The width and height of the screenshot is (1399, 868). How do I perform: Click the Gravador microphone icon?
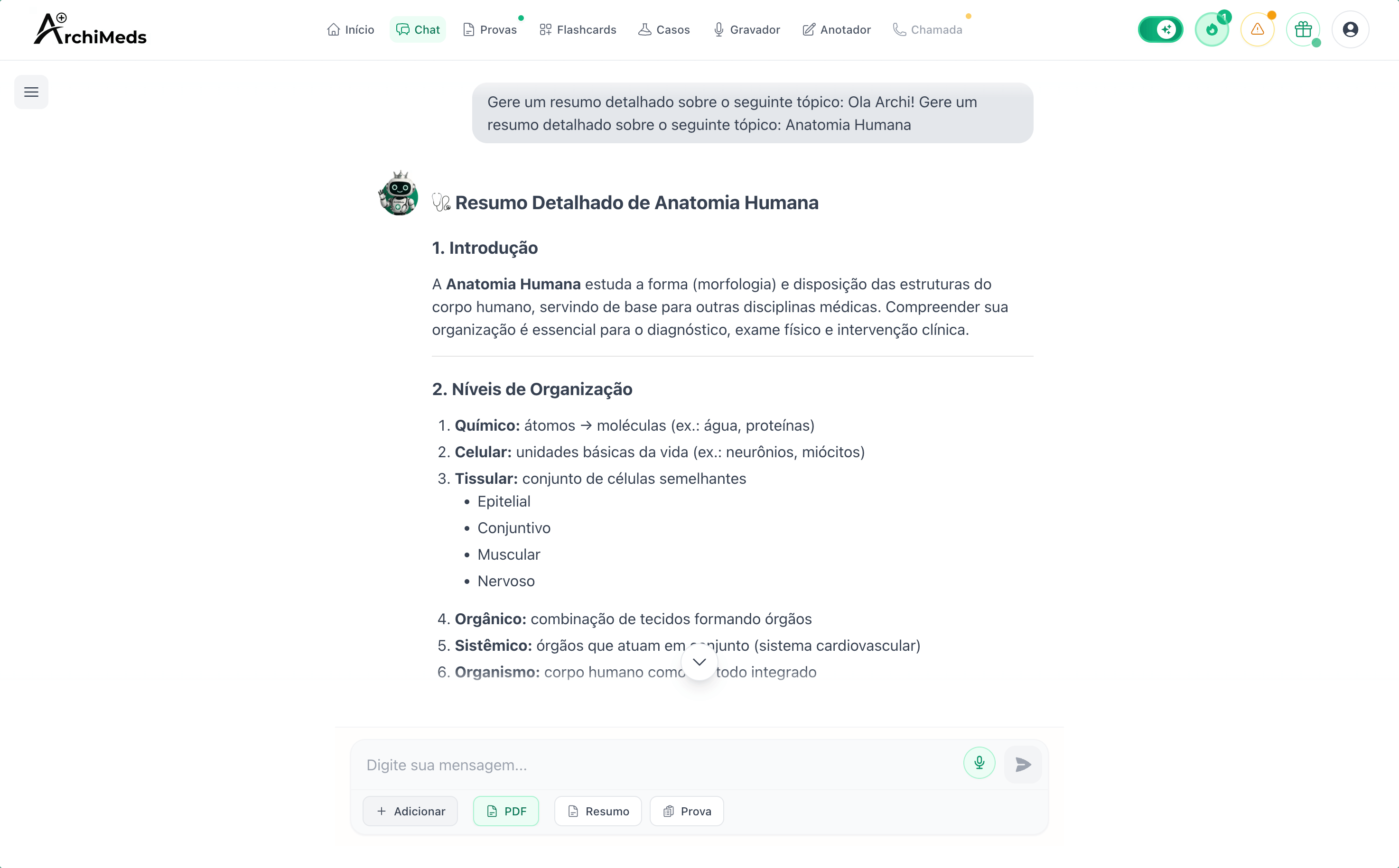point(718,29)
